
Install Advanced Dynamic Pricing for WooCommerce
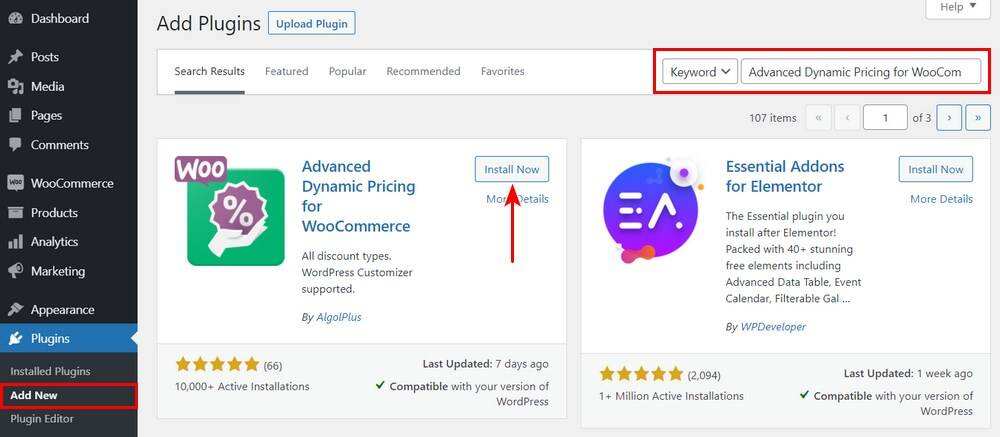pos(511,169)
